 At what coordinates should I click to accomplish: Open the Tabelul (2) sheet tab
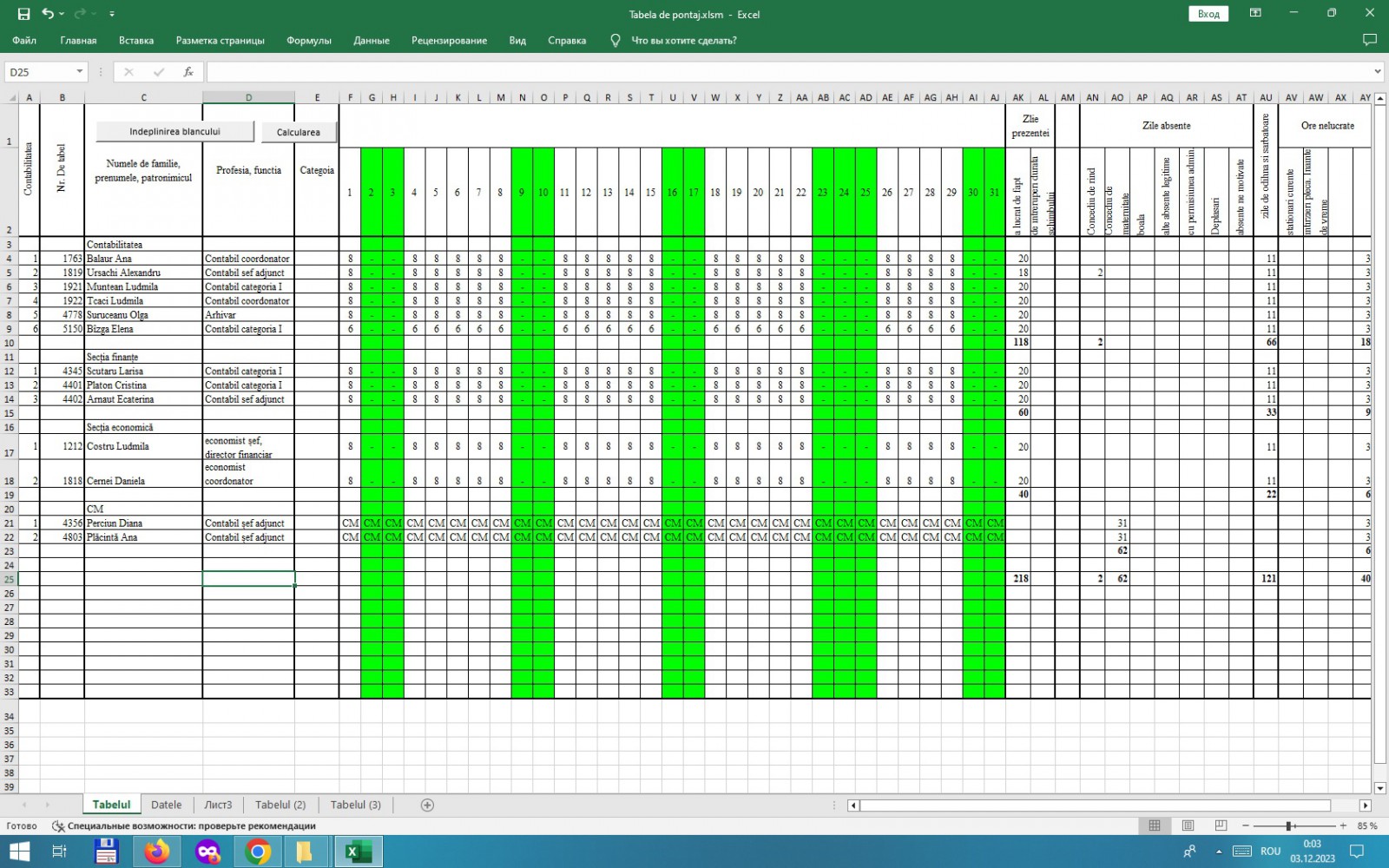(280, 805)
